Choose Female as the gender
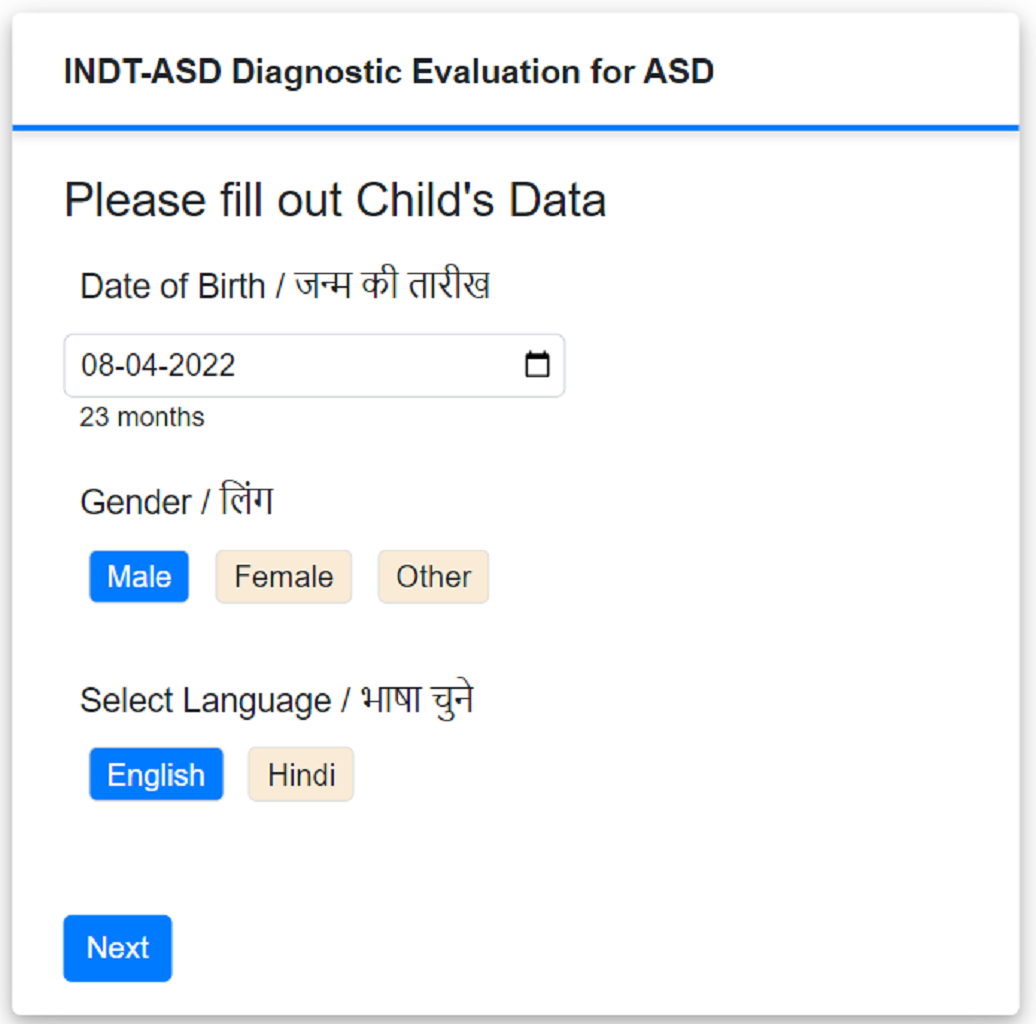The image size is (1036, 1024). (x=283, y=577)
